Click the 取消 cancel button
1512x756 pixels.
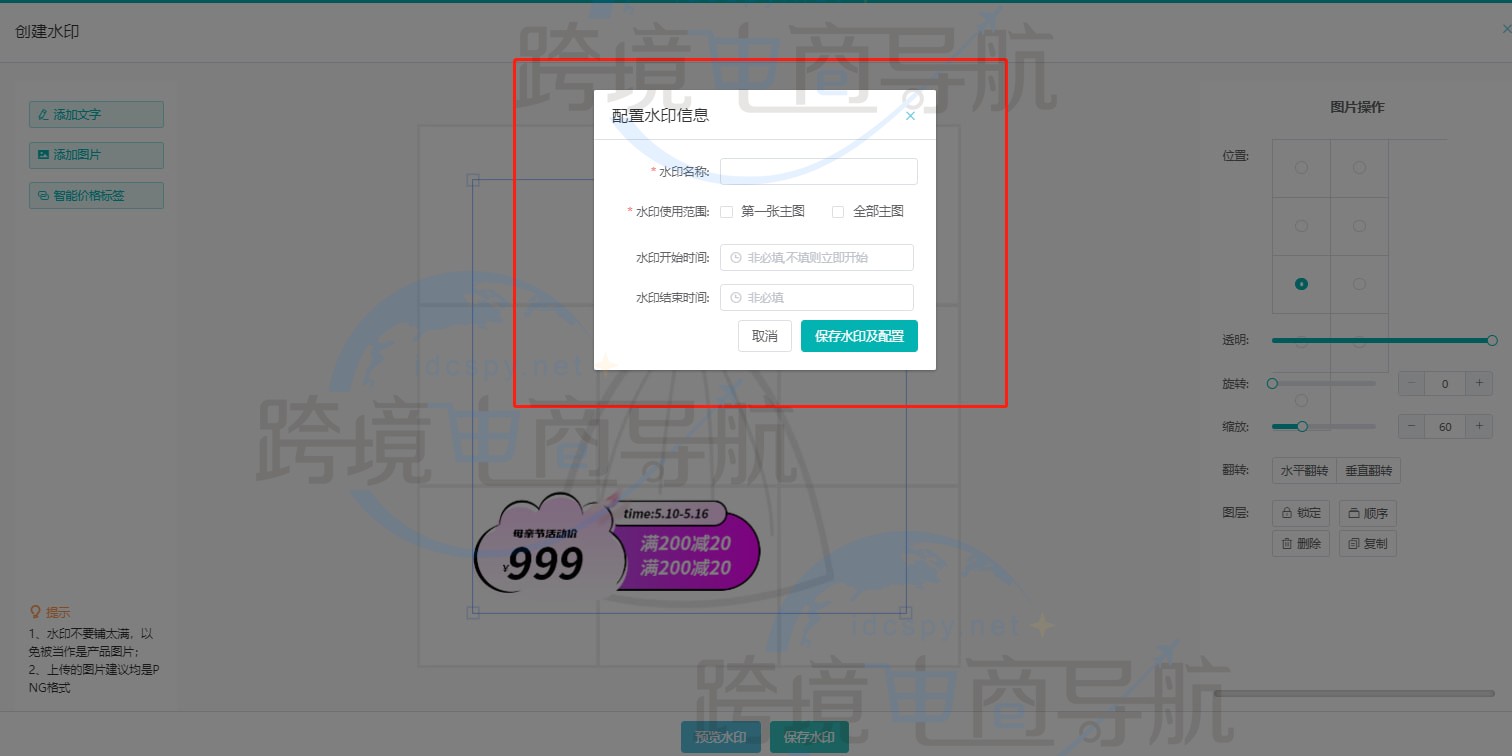[764, 336]
